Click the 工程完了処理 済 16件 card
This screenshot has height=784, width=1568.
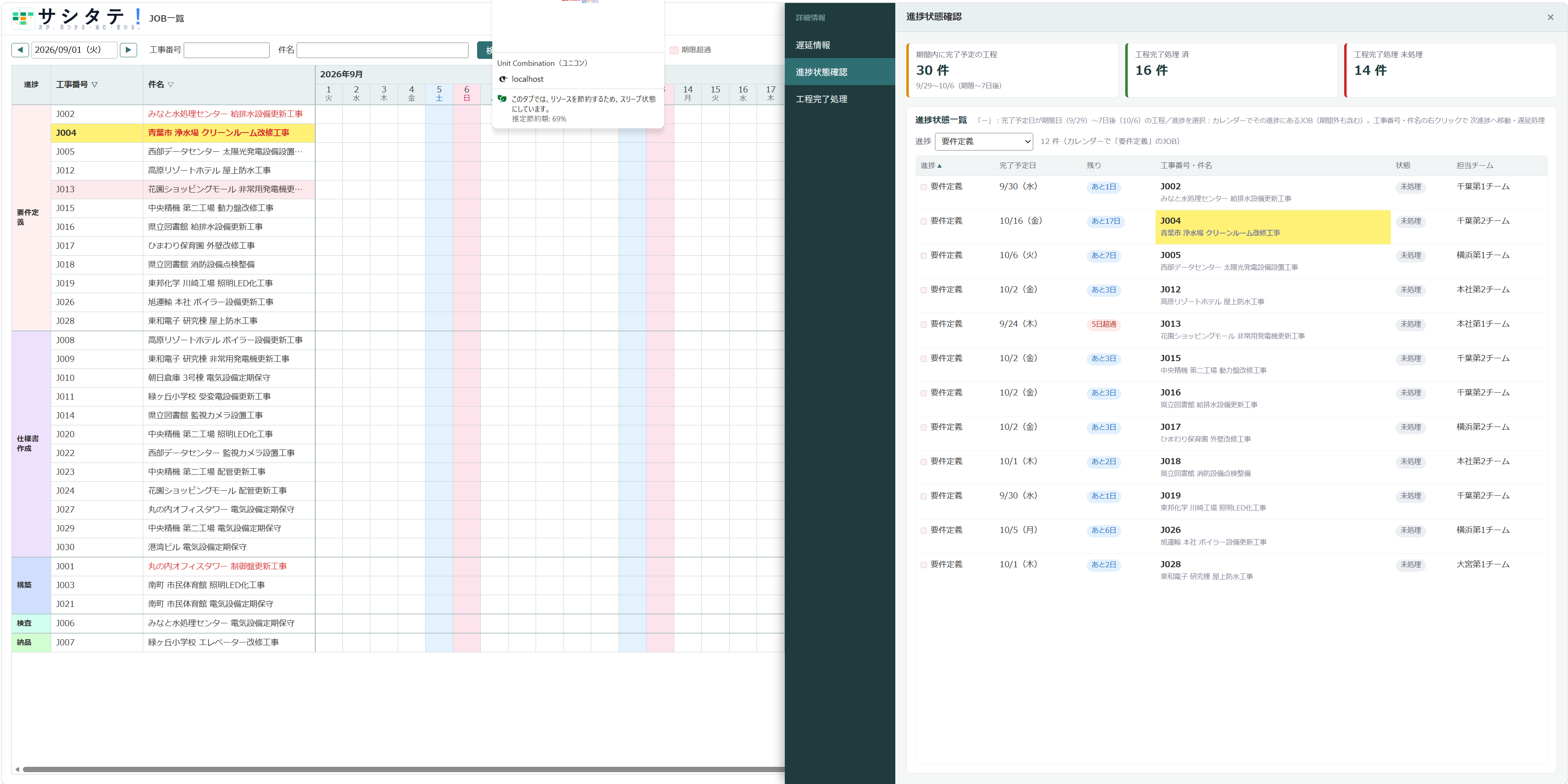[x=1231, y=70]
